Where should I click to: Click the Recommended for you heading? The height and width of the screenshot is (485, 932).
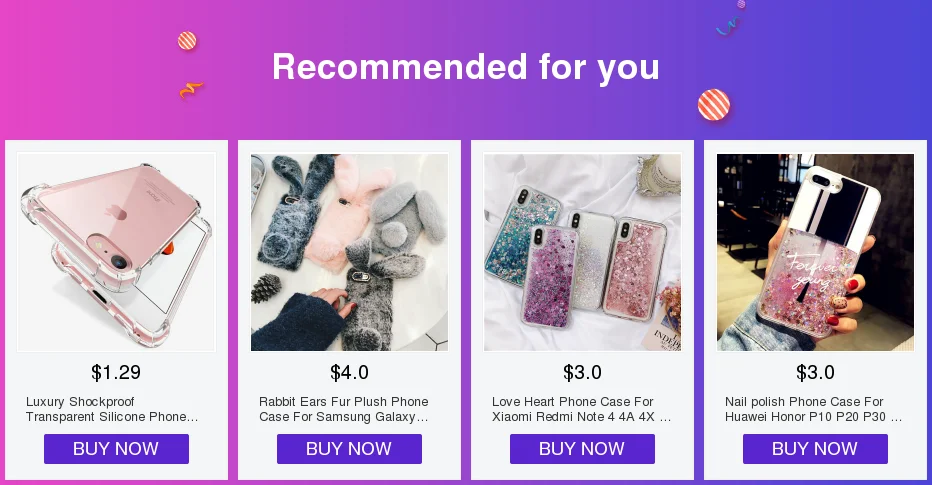click(x=466, y=67)
